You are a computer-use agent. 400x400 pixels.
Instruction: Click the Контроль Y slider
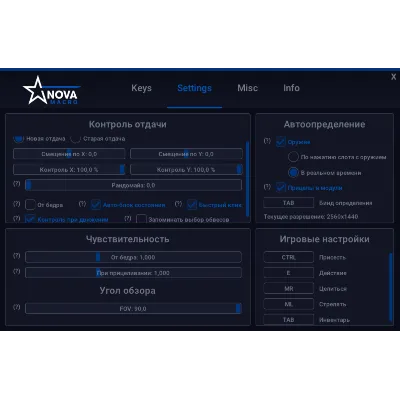[186, 170]
